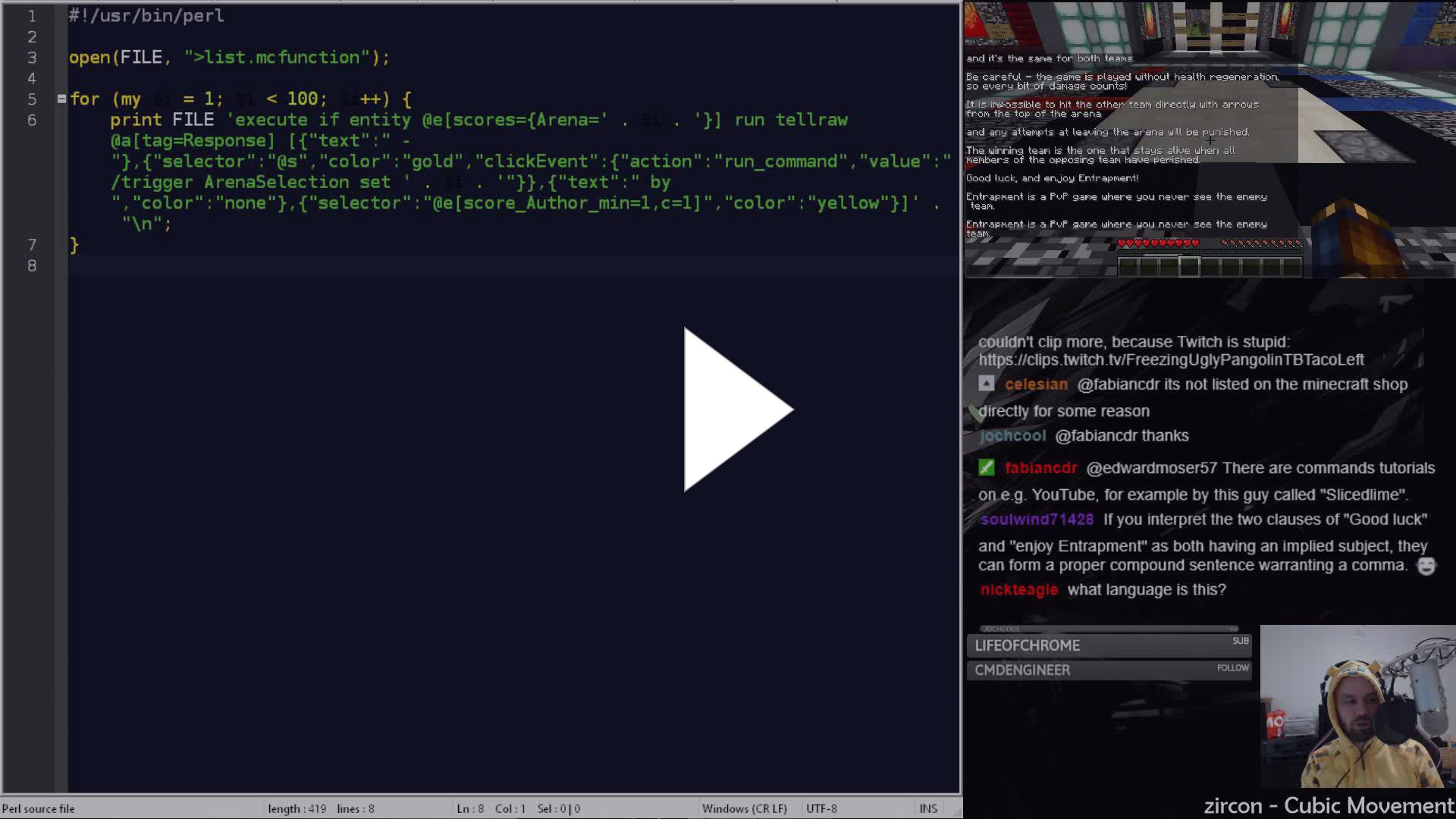Open Windows (CR LF) line ending selector
Image resolution: width=1456 pixels, height=819 pixels.
[744, 808]
